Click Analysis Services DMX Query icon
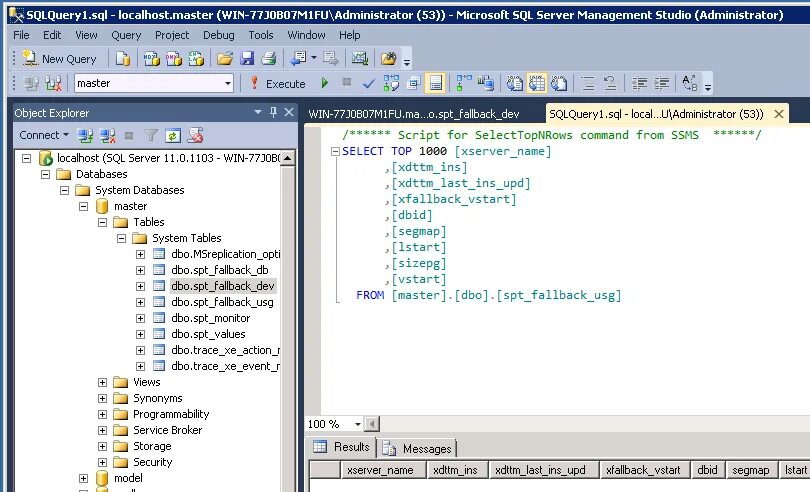Screen dimensions: 810x492 pyautogui.click(x=174, y=59)
